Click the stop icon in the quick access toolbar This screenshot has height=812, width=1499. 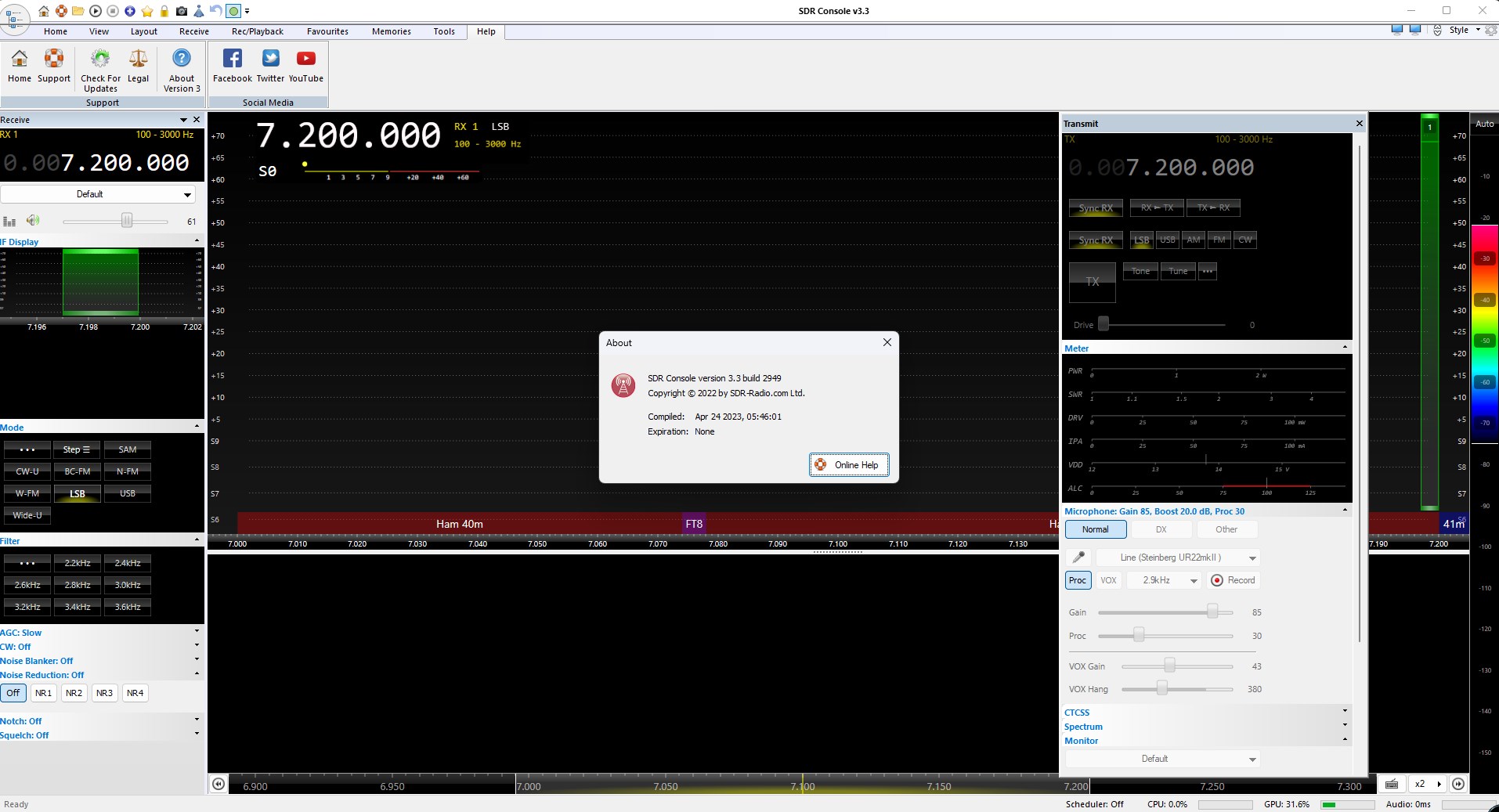pos(113,11)
